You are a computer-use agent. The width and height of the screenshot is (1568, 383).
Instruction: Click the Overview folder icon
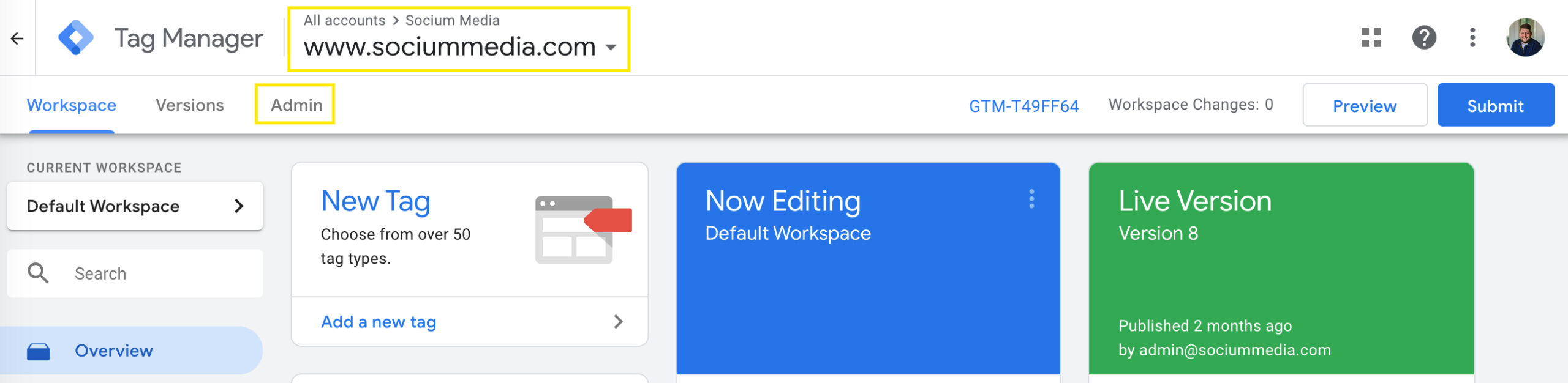coord(39,351)
